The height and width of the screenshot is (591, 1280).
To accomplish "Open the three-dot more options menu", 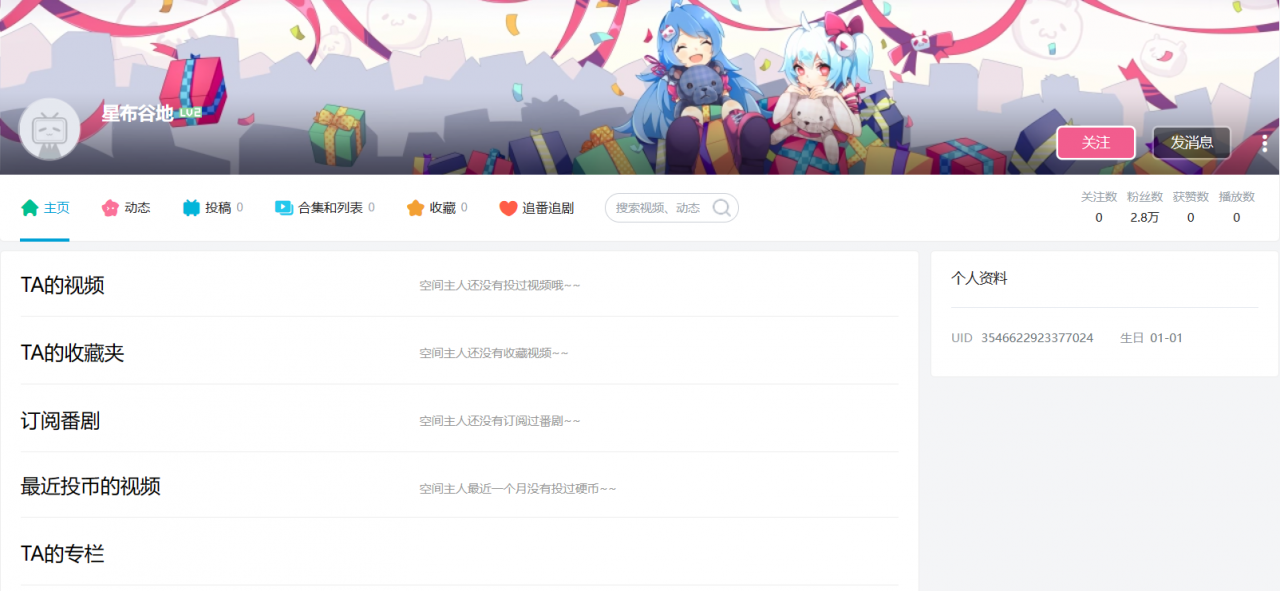I will coord(1264,143).
